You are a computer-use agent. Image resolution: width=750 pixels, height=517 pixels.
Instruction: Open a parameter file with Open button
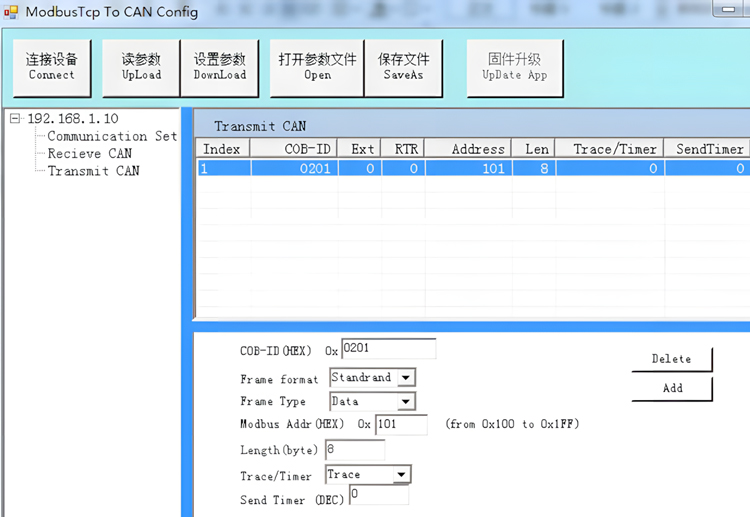tap(317, 67)
